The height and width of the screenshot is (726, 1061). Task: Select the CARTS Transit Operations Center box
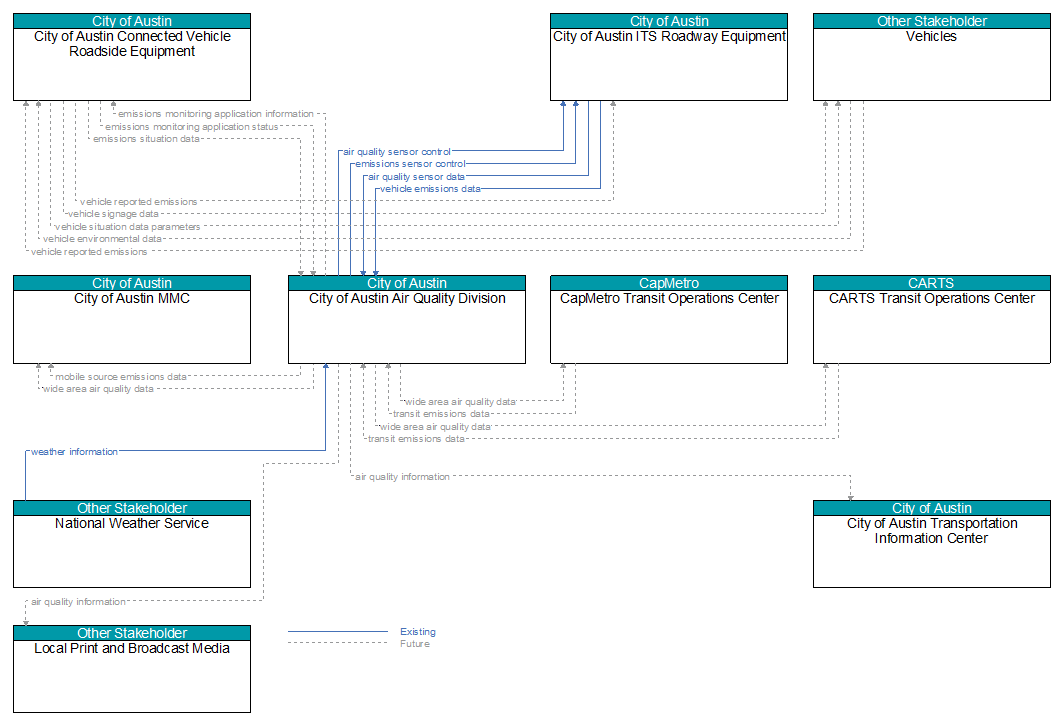[932, 319]
